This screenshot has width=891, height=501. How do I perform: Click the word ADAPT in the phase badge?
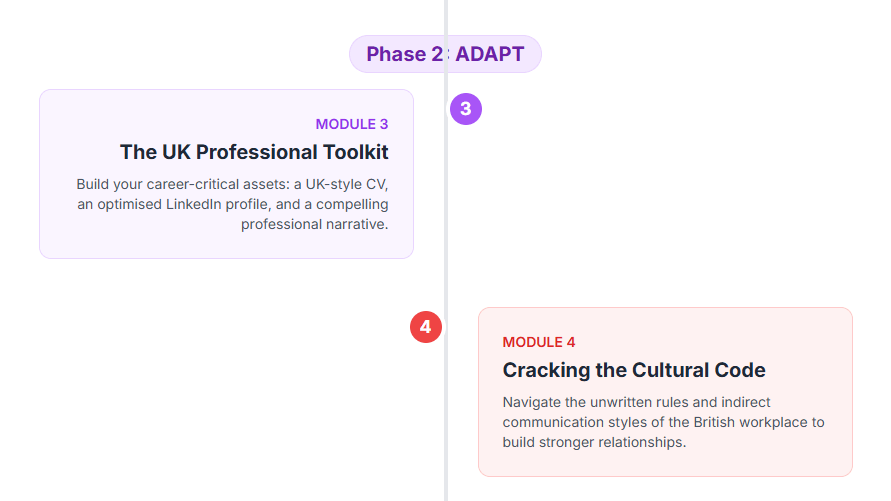point(489,54)
